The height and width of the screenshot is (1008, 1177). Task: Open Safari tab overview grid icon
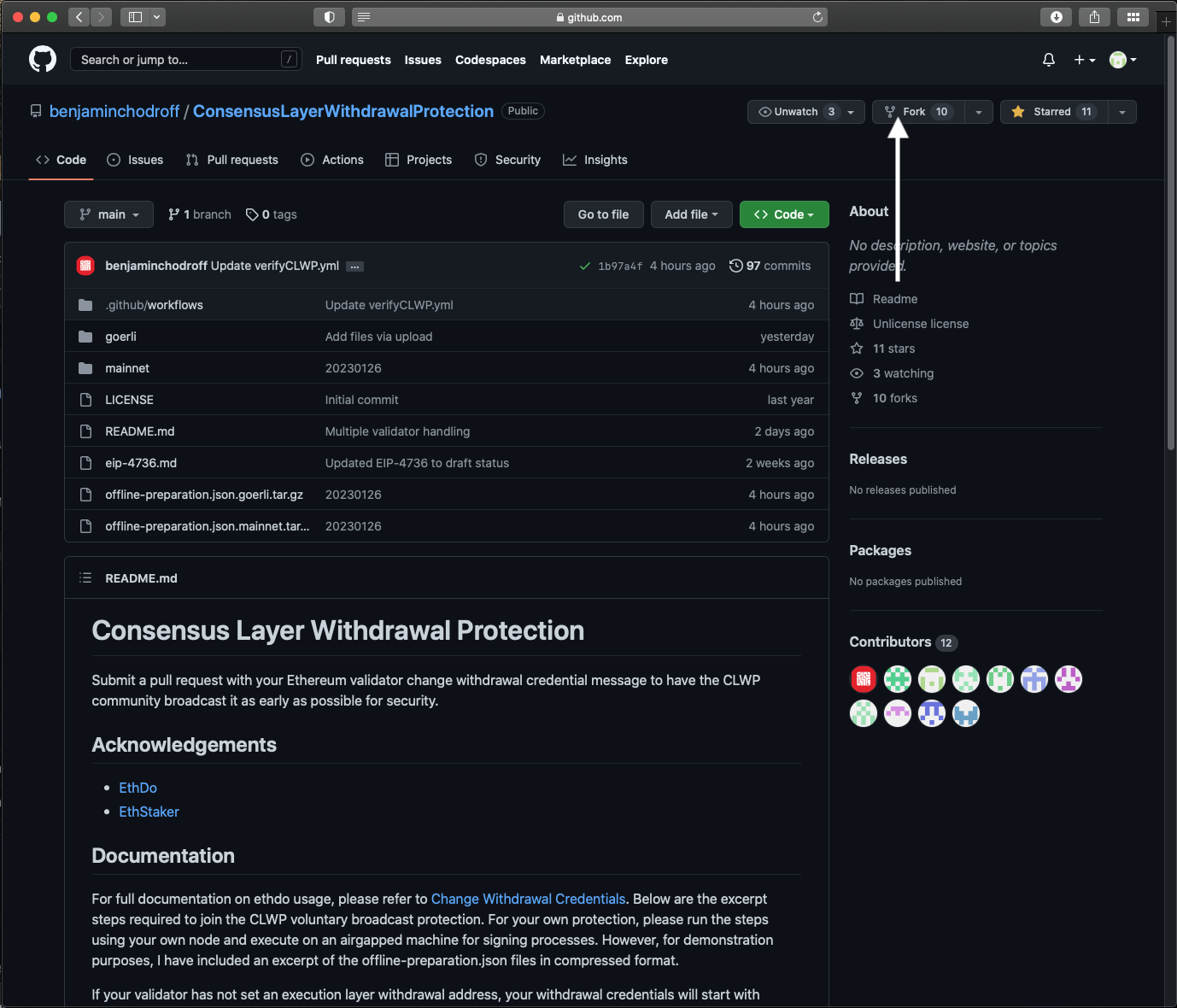[x=1133, y=17]
